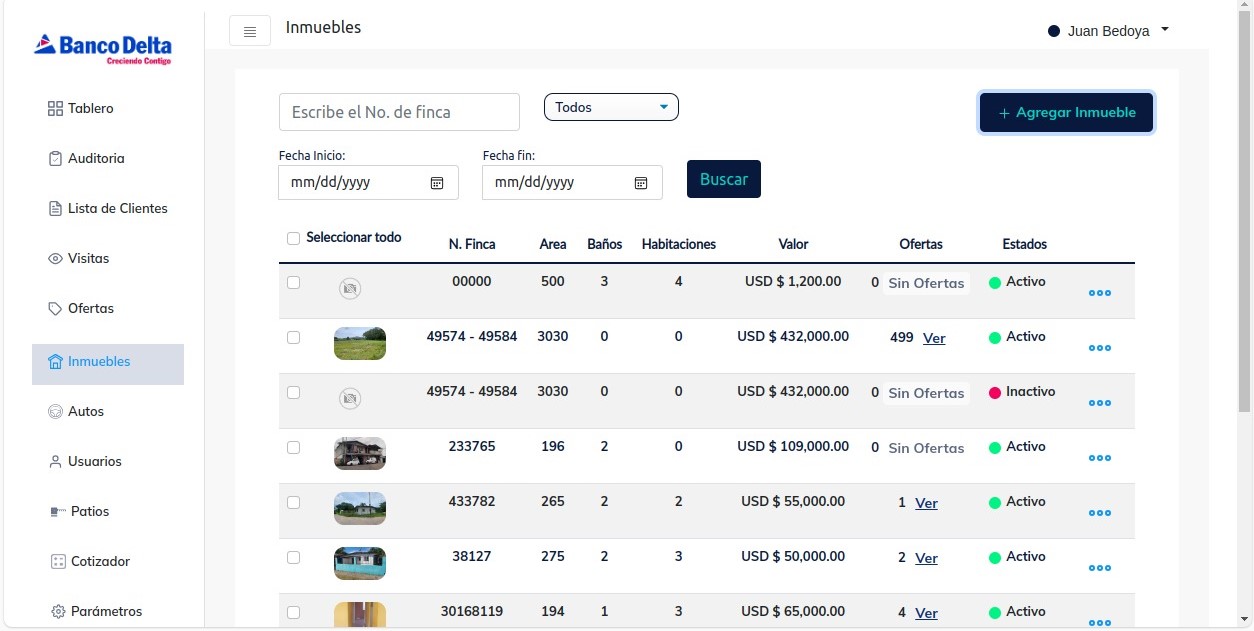Click the hamburger menu toggle icon
Image resolution: width=1254 pixels, height=631 pixels.
tap(250, 31)
